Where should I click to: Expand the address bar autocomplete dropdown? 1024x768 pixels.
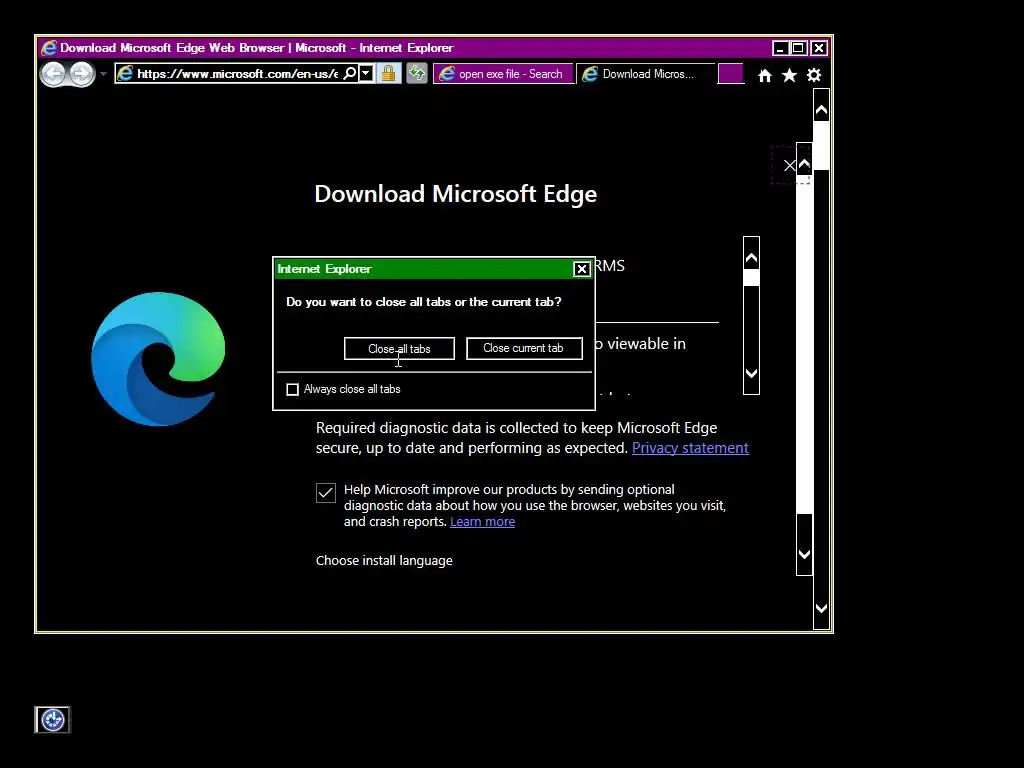[366, 73]
